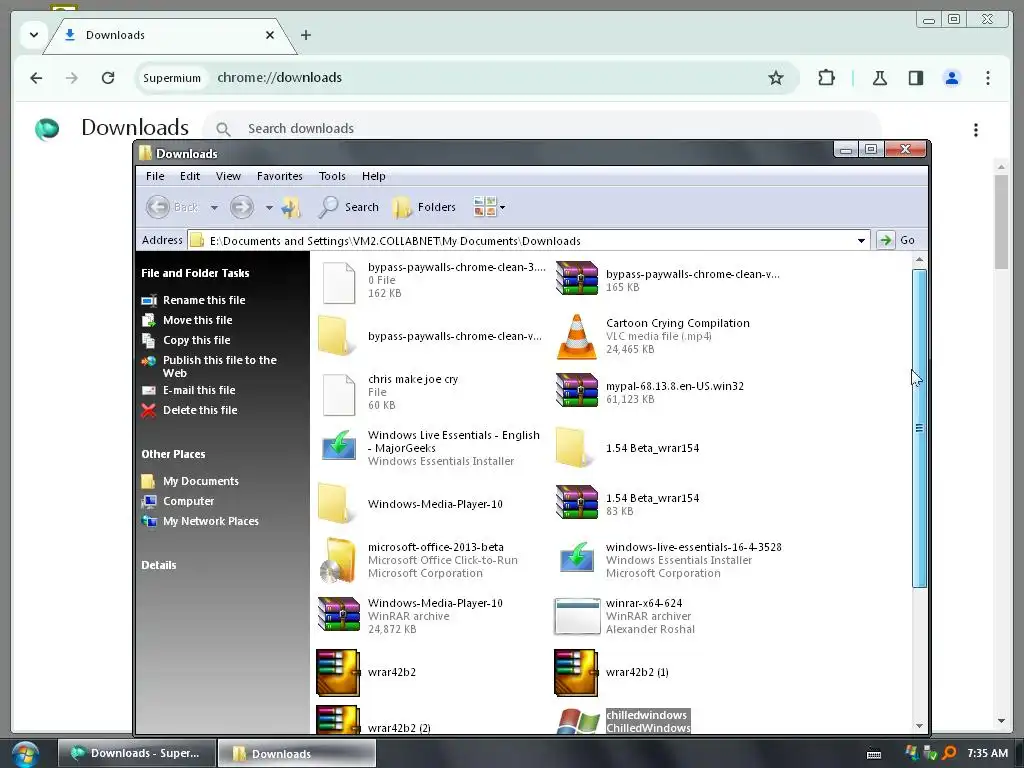Toggle the browser side panel icon

point(916,78)
